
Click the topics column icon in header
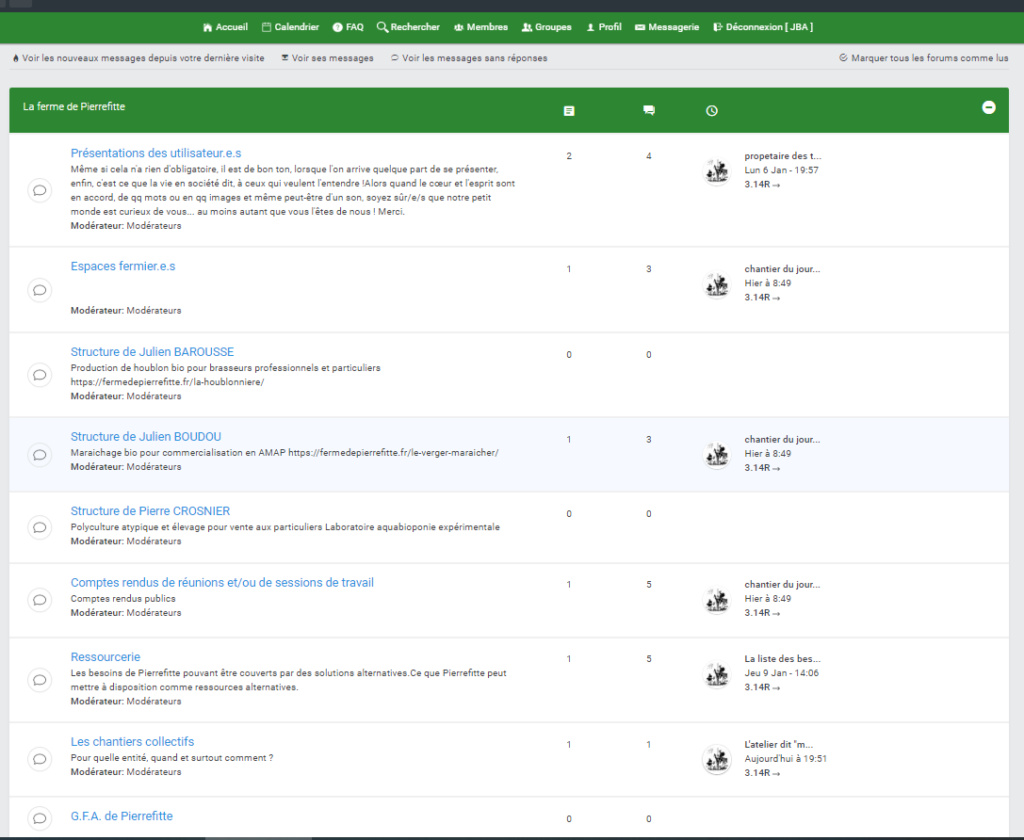pos(569,111)
